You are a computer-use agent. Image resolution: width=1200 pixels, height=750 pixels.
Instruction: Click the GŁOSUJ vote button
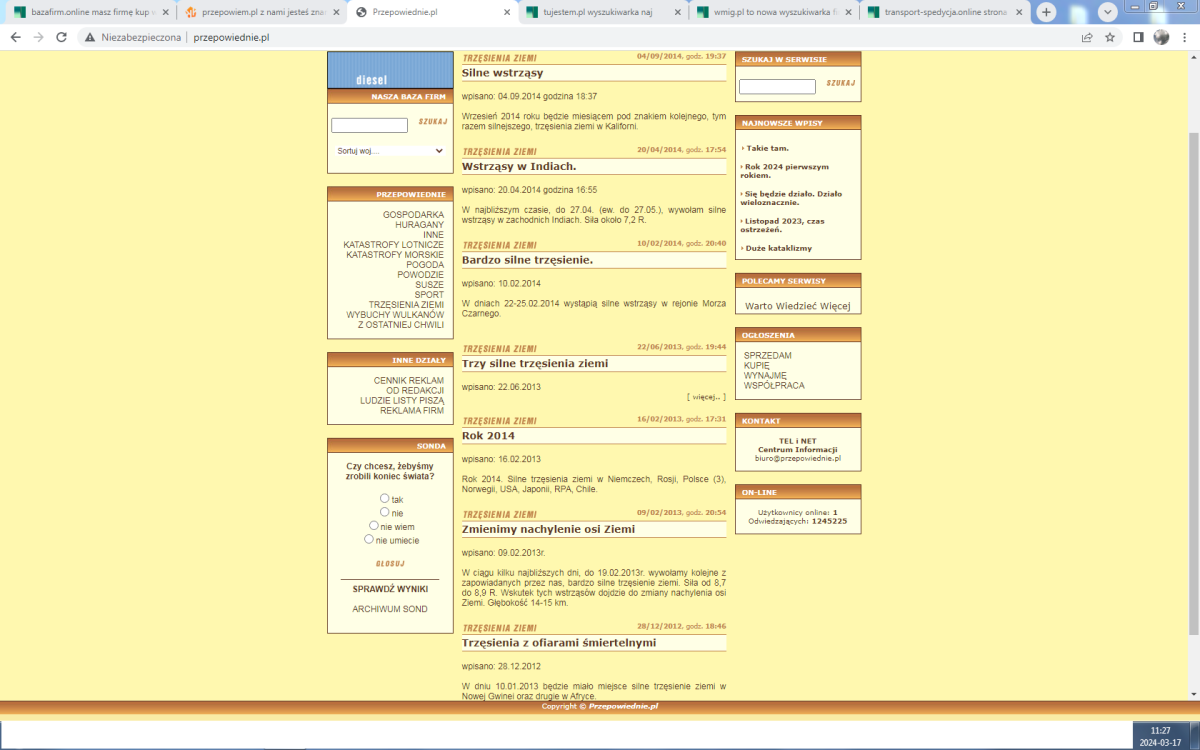tap(390, 563)
